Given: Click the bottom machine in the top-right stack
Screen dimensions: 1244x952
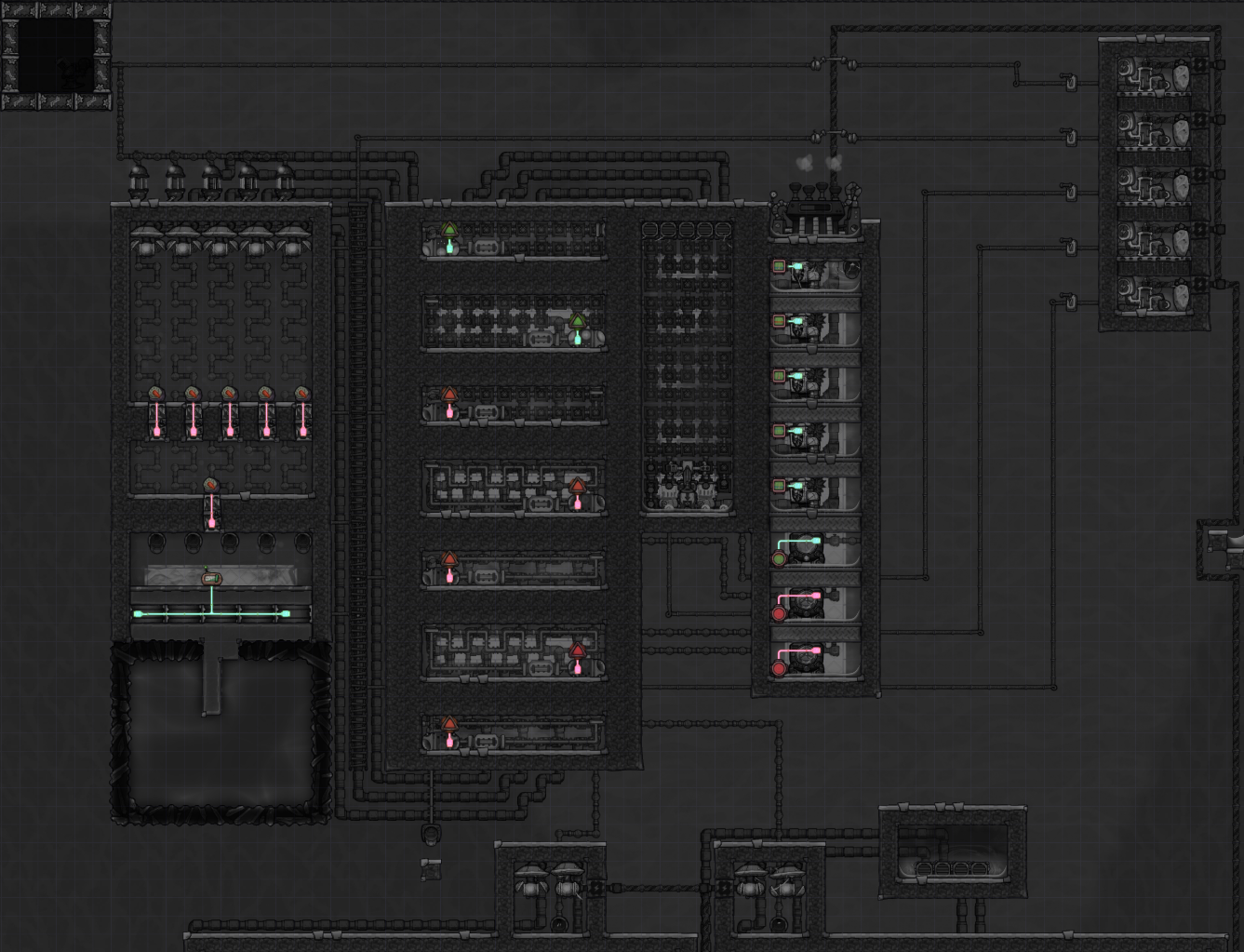Looking at the screenshot, I should pyautogui.click(x=1156, y=294).
